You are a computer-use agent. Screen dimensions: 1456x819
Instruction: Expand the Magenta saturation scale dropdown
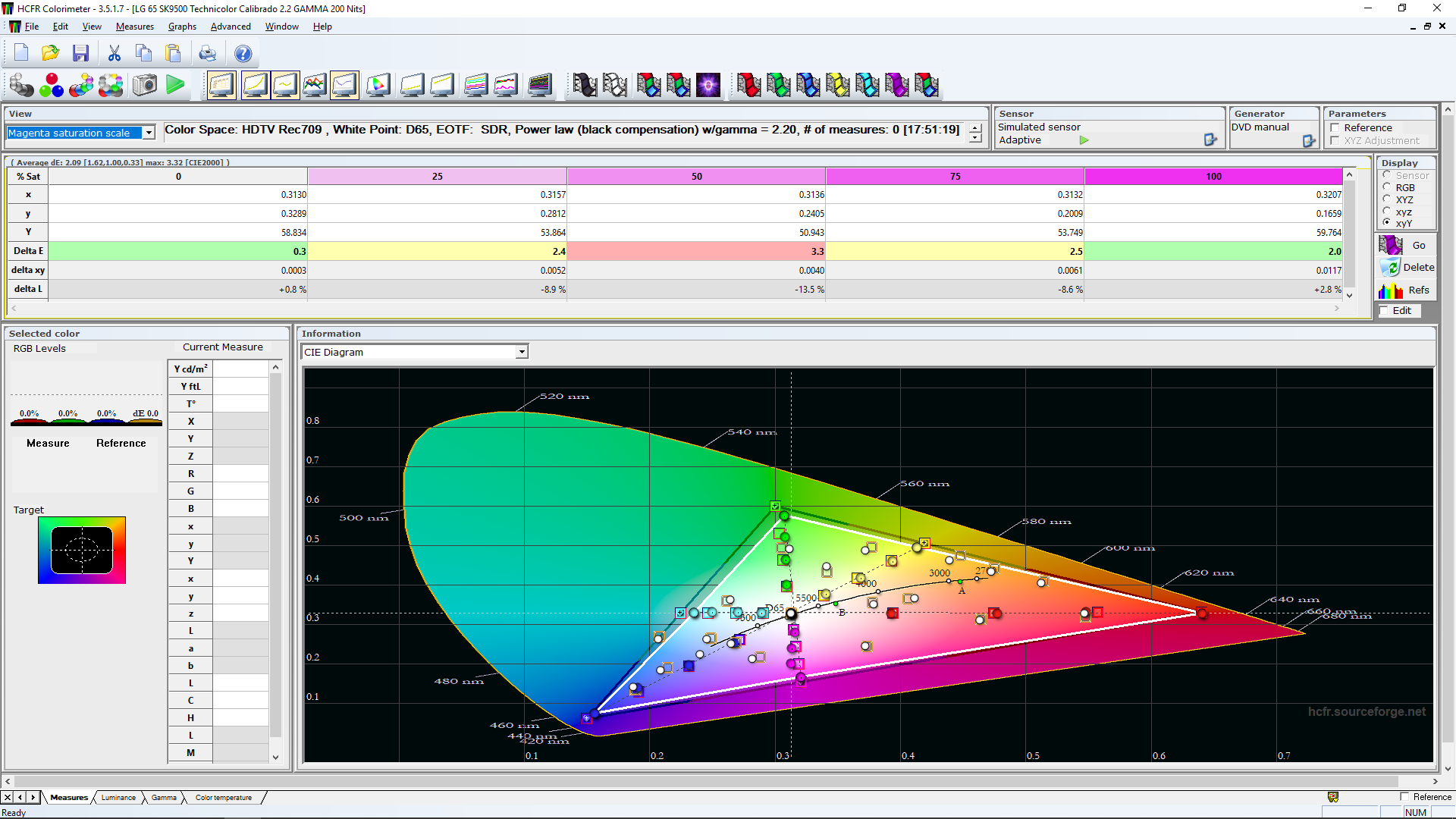click(149, 133)
